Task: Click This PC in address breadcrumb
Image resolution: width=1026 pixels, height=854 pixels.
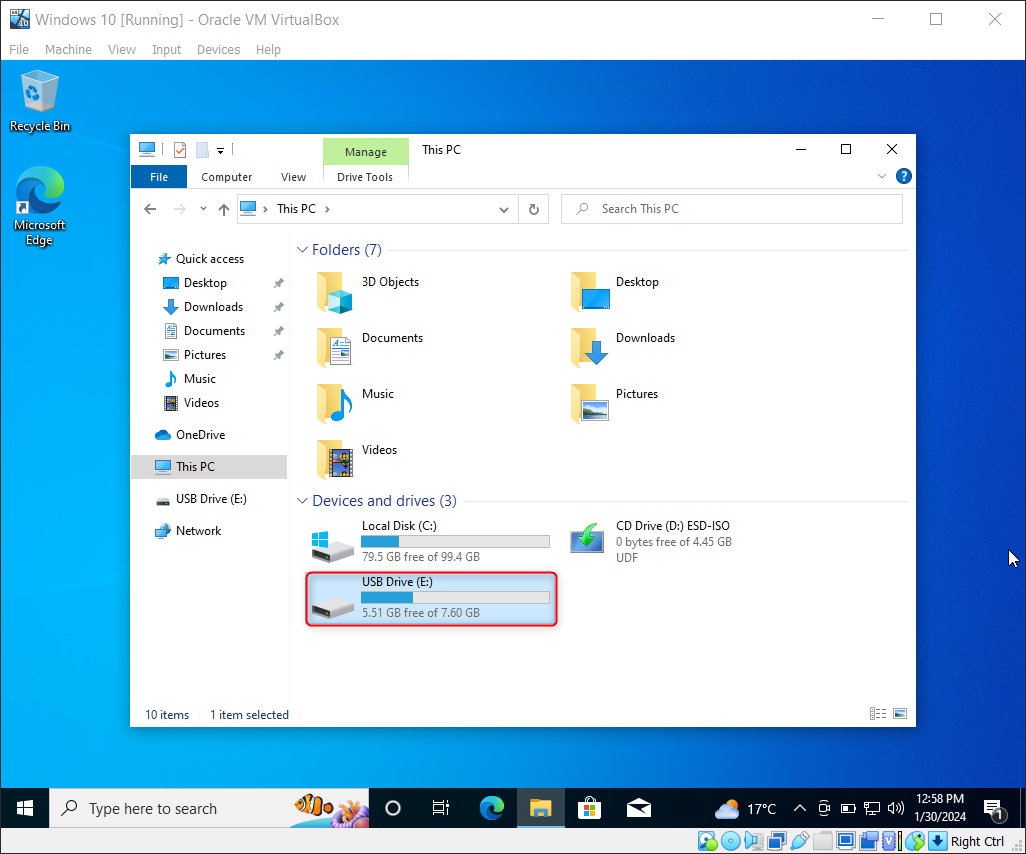Action: [296, 209]
